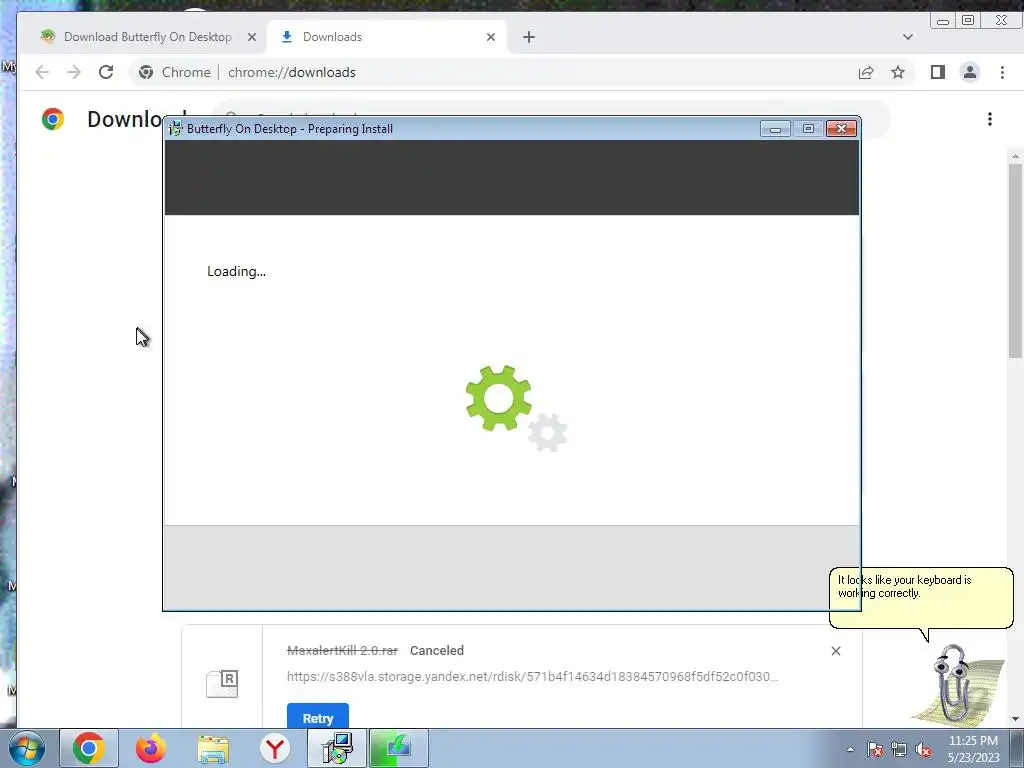The height and width of the screenshot is (768, 1024).
Task: Open Downloads page more actions menu
Action: click(990, 119)
